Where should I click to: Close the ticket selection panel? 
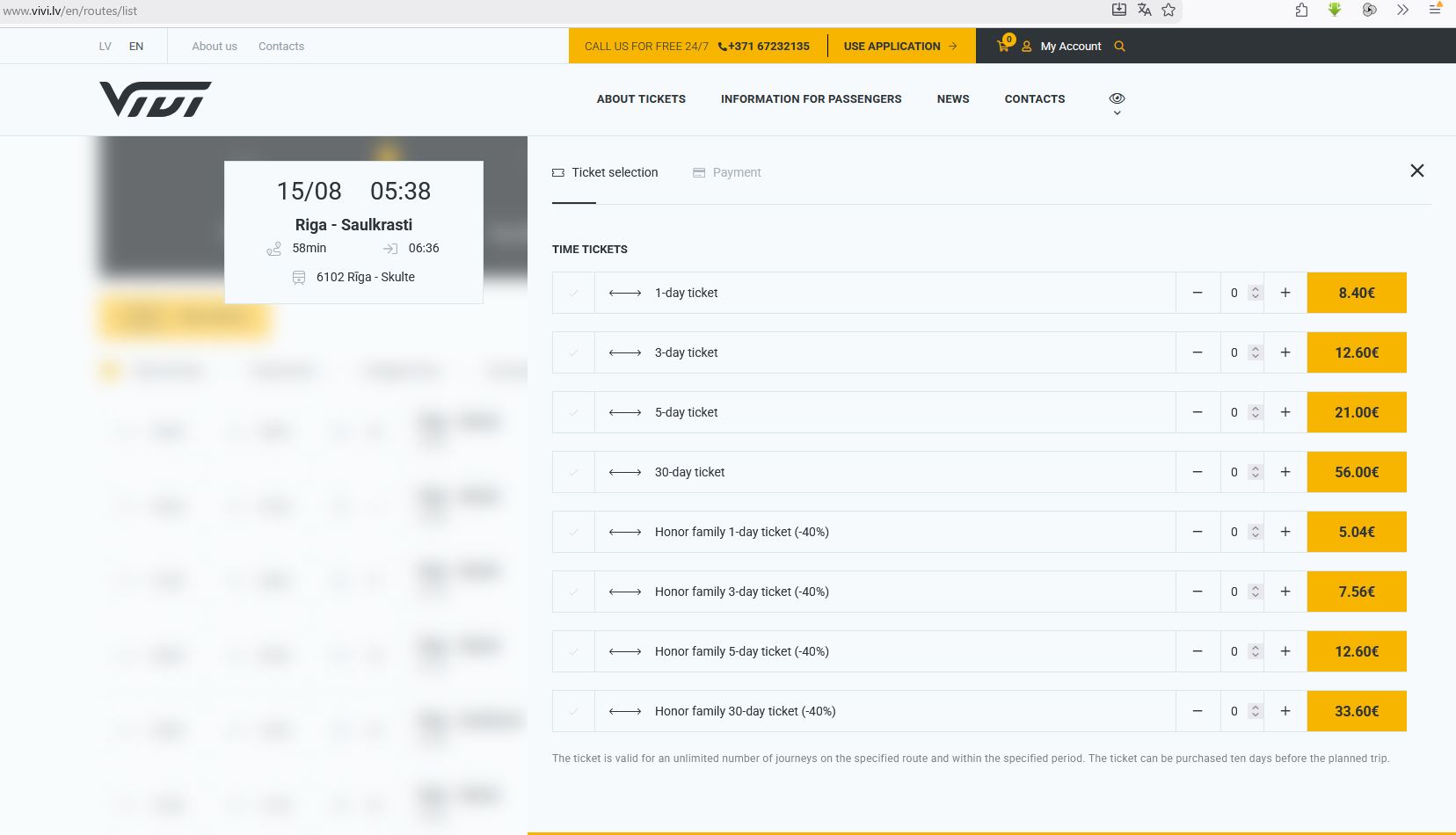coord(1417,171)
